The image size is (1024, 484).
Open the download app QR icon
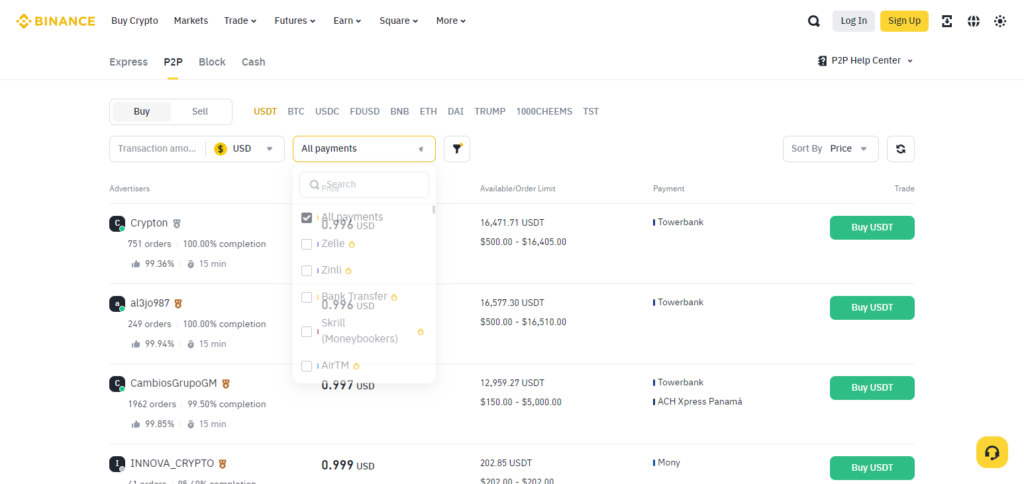[x=947, y=21]
